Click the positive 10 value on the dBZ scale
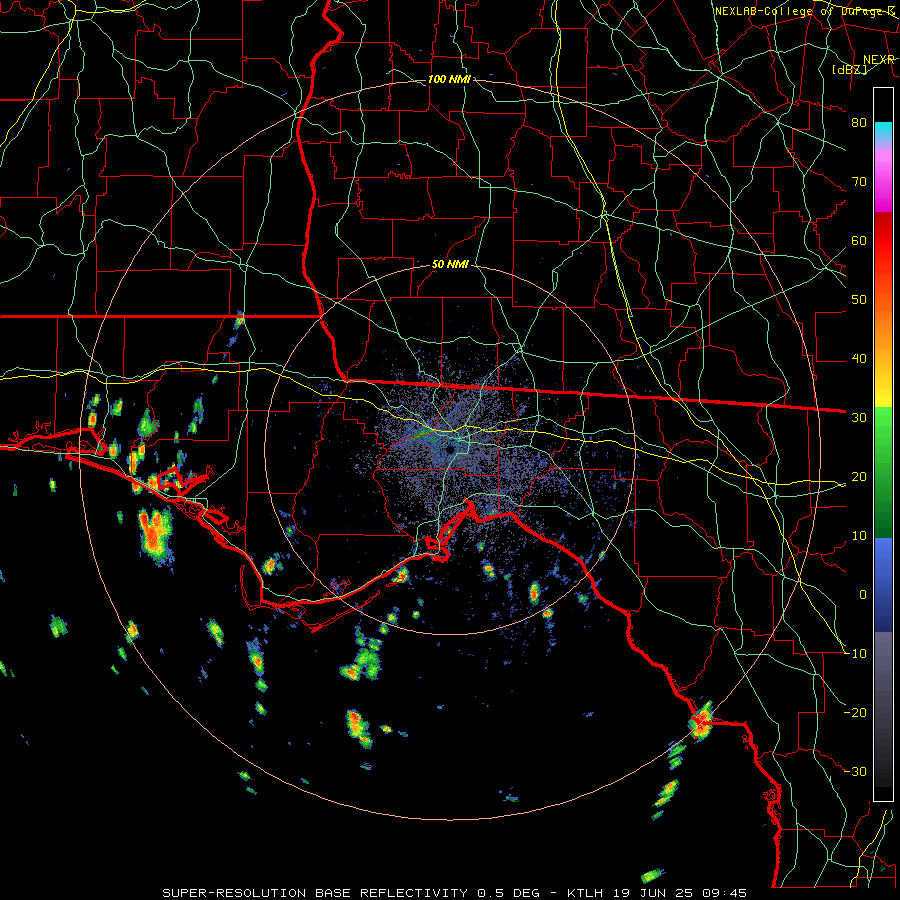 859,536
